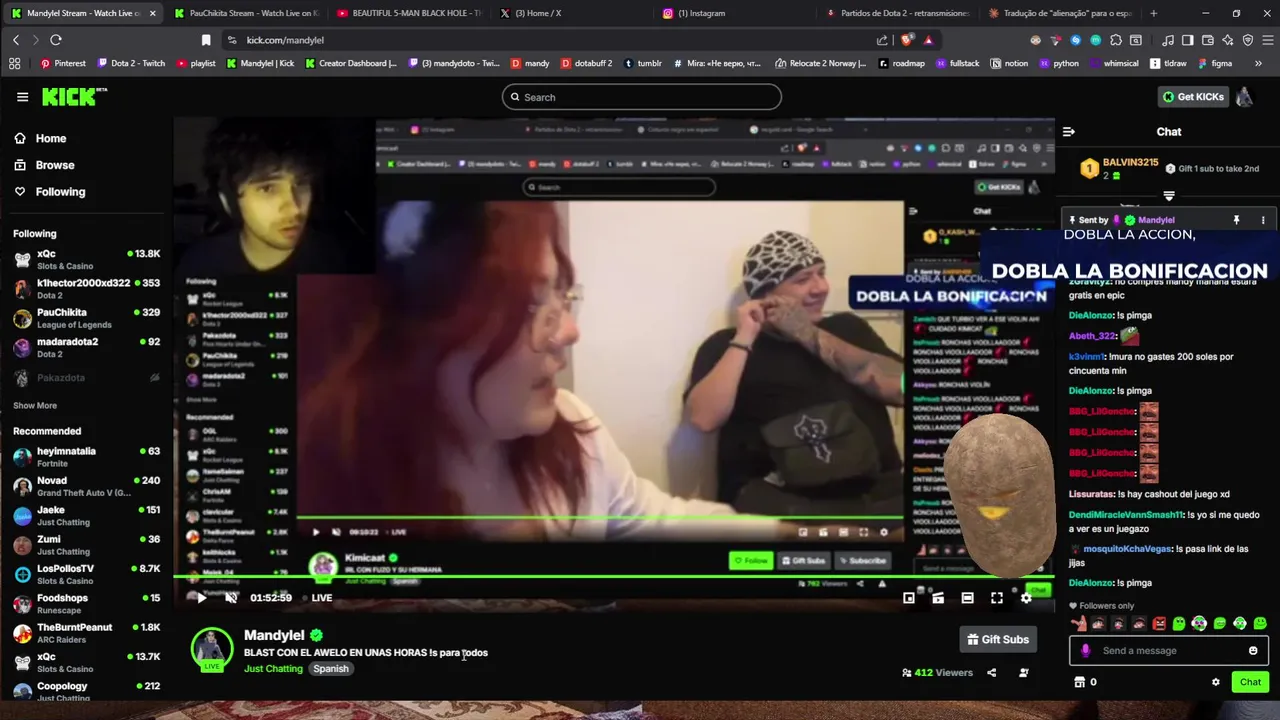Image resolution: width=1280 pixels, height=720 pixels.
Task: Go to Home in the sidebar
Action: pos(40,139)
